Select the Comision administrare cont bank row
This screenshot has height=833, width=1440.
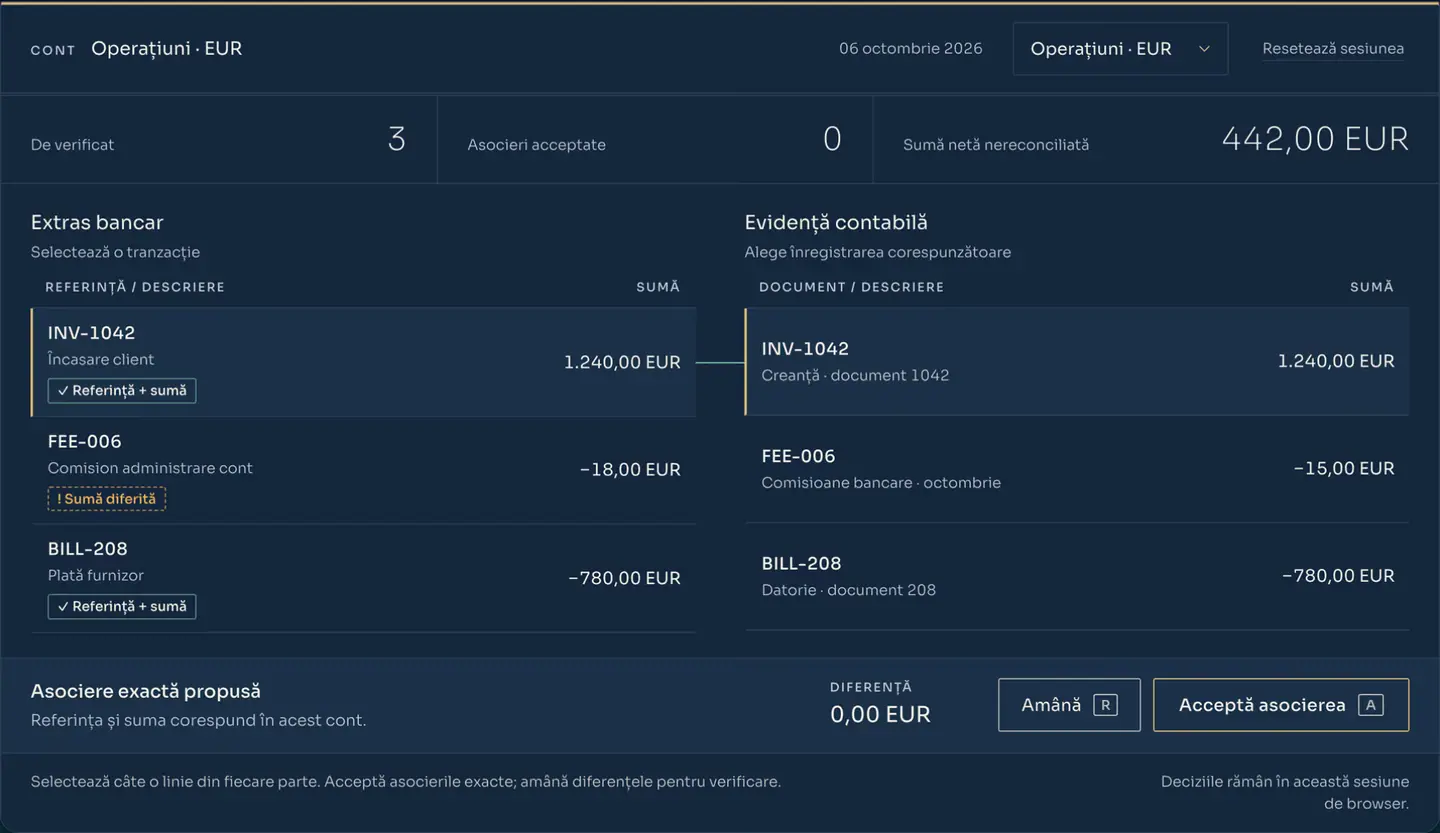(364, 470)
